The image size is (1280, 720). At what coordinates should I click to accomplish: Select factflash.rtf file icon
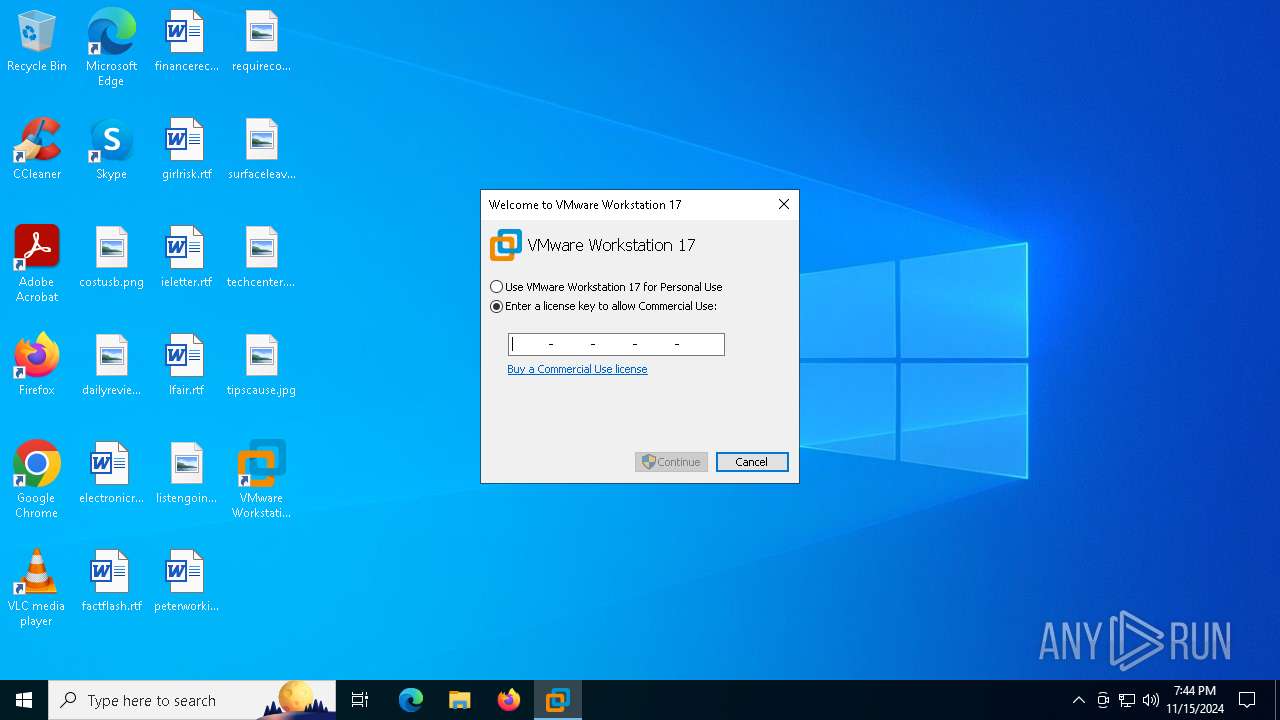coord(111,582)
